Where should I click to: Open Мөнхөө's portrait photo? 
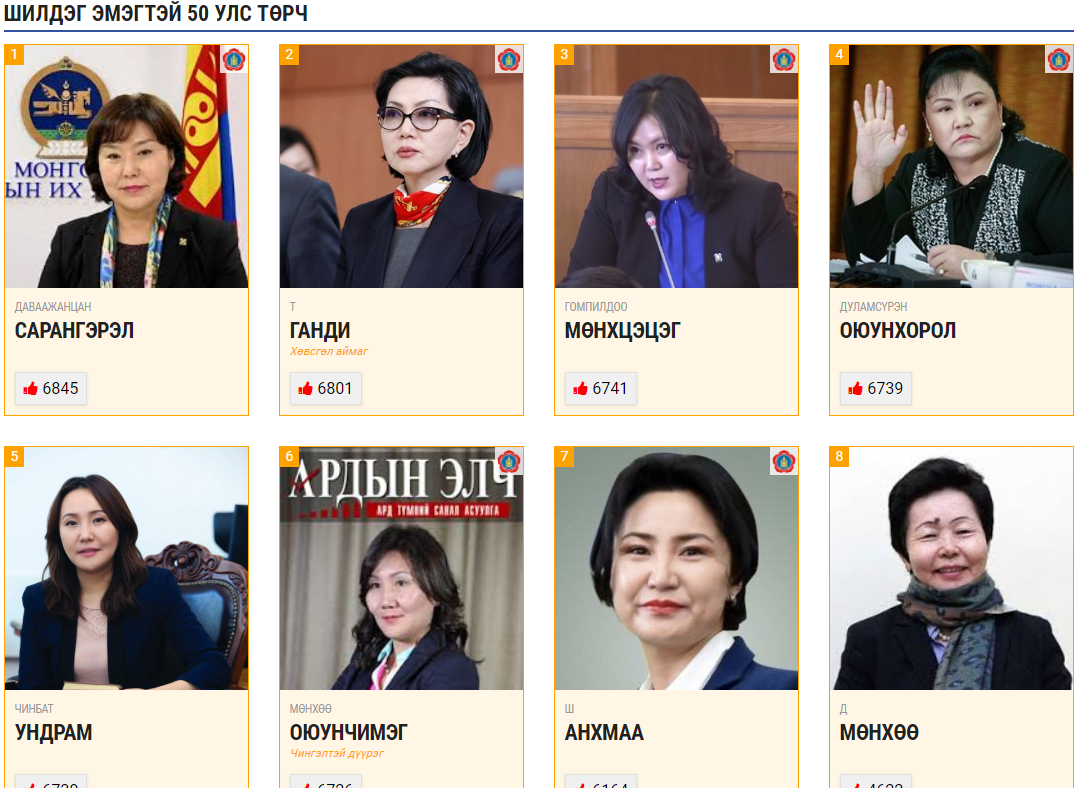(951, 569)
